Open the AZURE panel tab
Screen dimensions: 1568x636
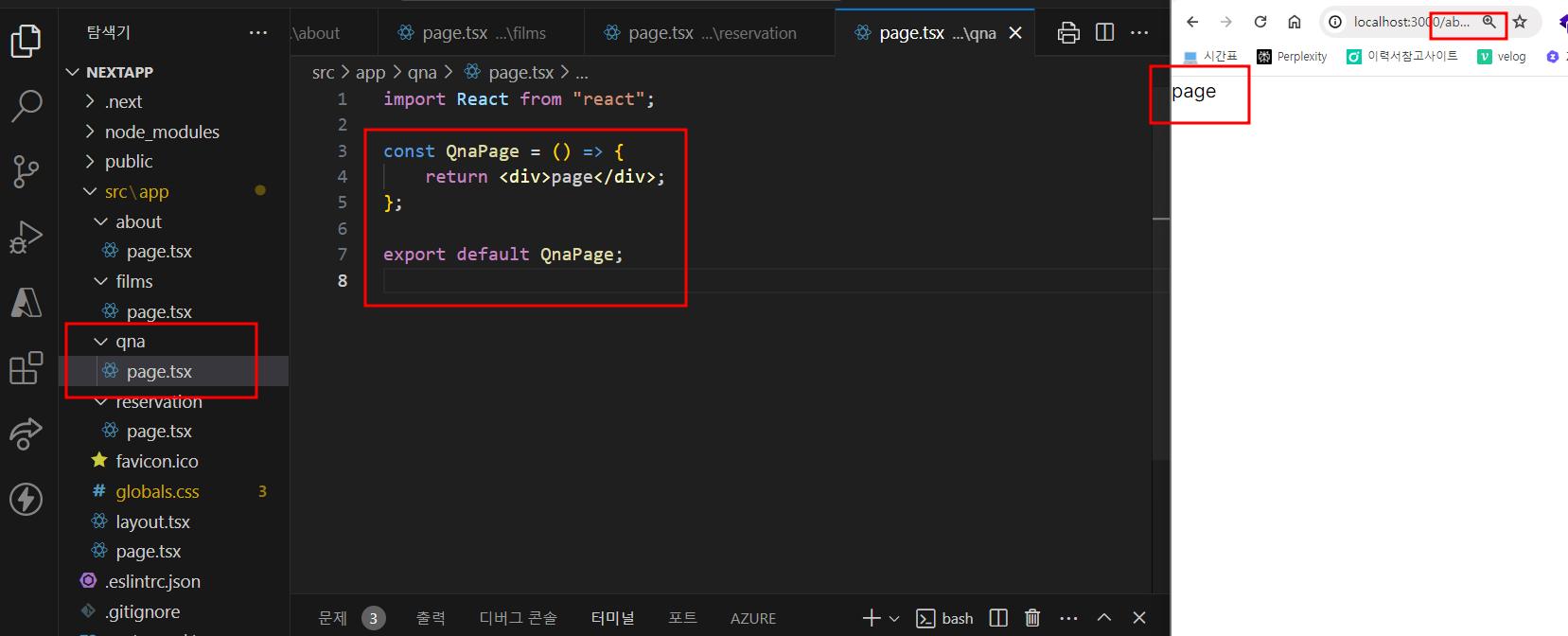(753, 618)
